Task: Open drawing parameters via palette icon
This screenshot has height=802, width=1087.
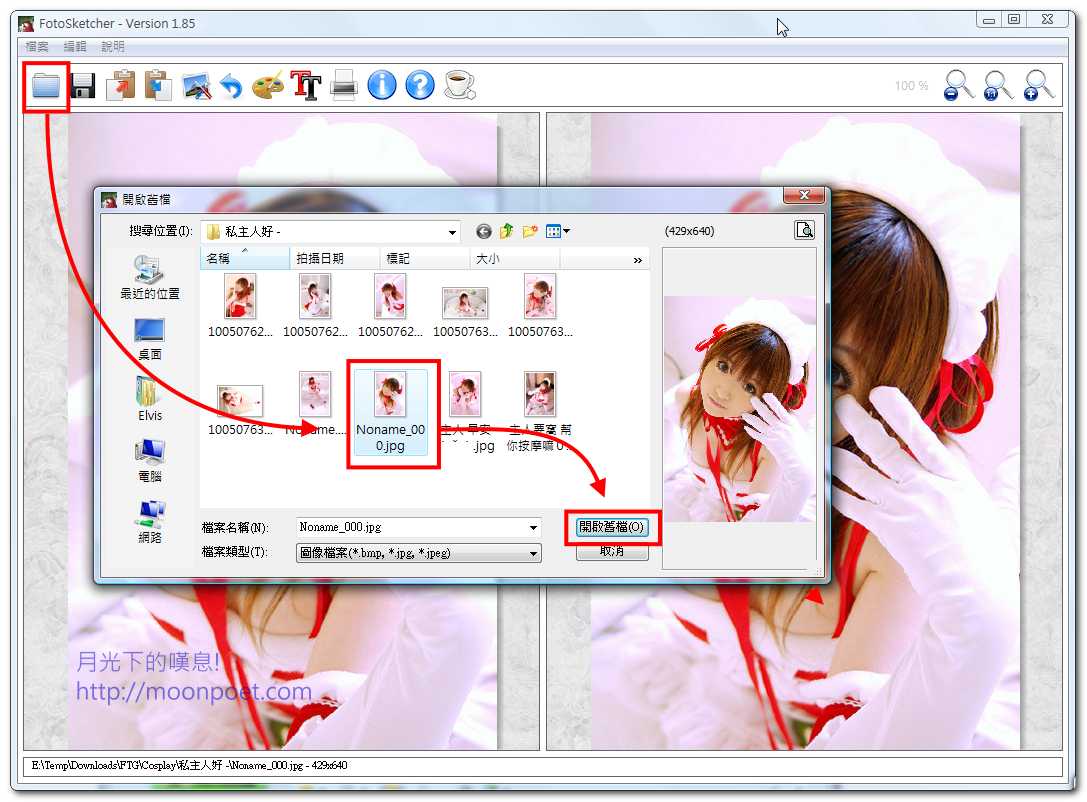Action: [x=267, y=86]
